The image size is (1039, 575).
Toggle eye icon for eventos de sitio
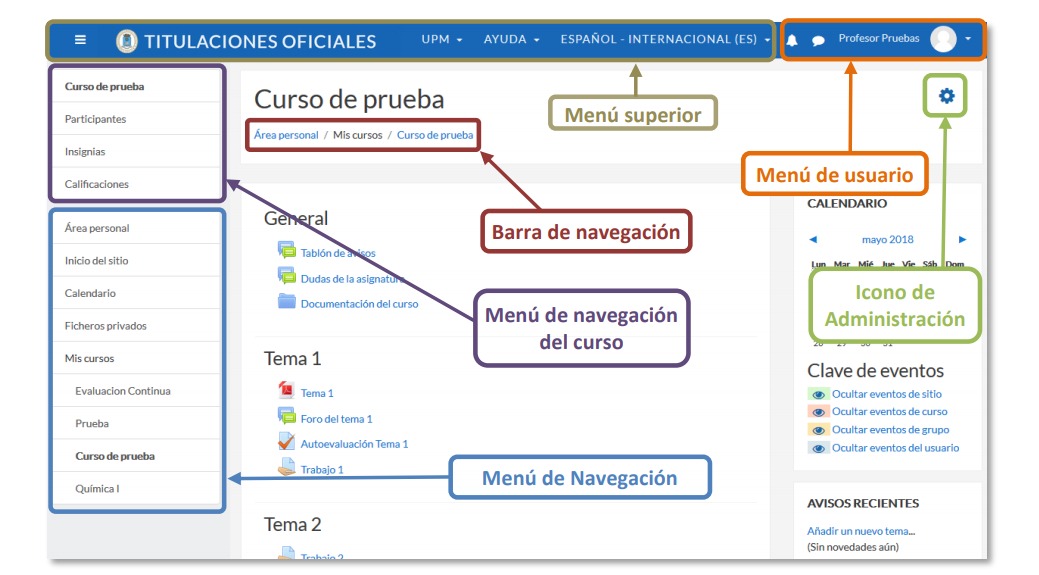818,395
